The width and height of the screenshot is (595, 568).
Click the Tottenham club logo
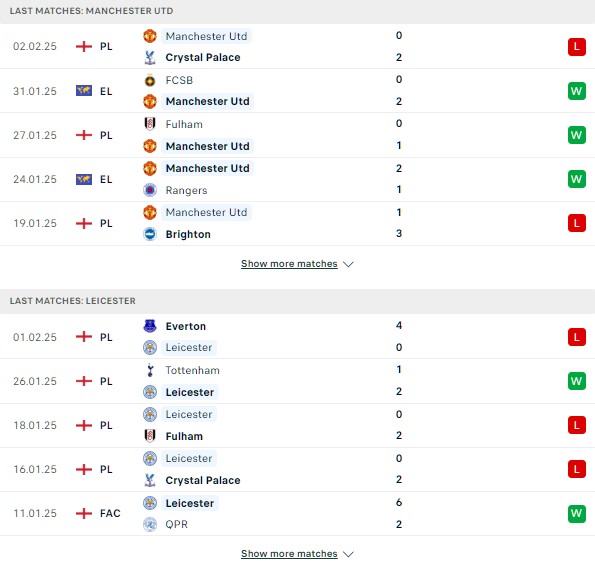[150, 370]
